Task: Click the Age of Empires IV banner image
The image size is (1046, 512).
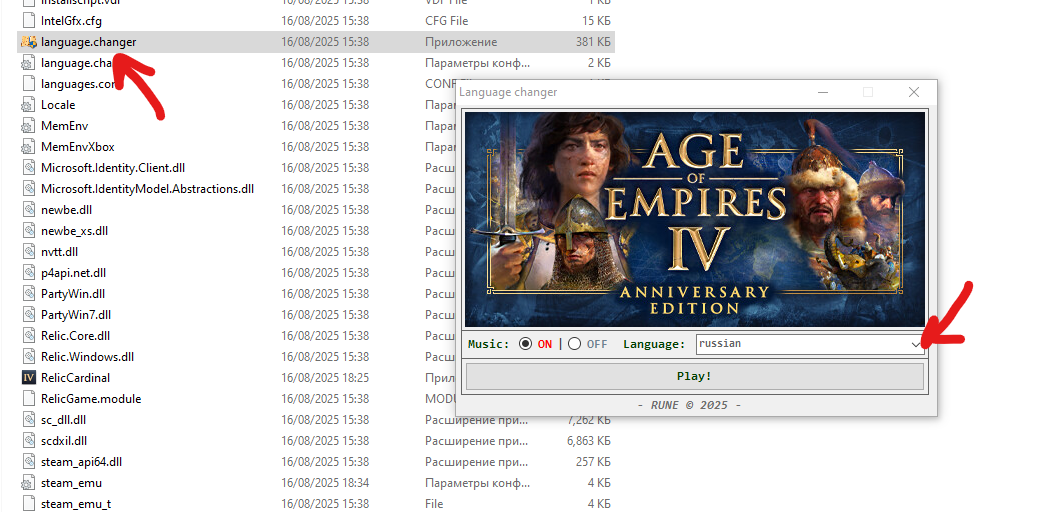Action: point(697,216)
